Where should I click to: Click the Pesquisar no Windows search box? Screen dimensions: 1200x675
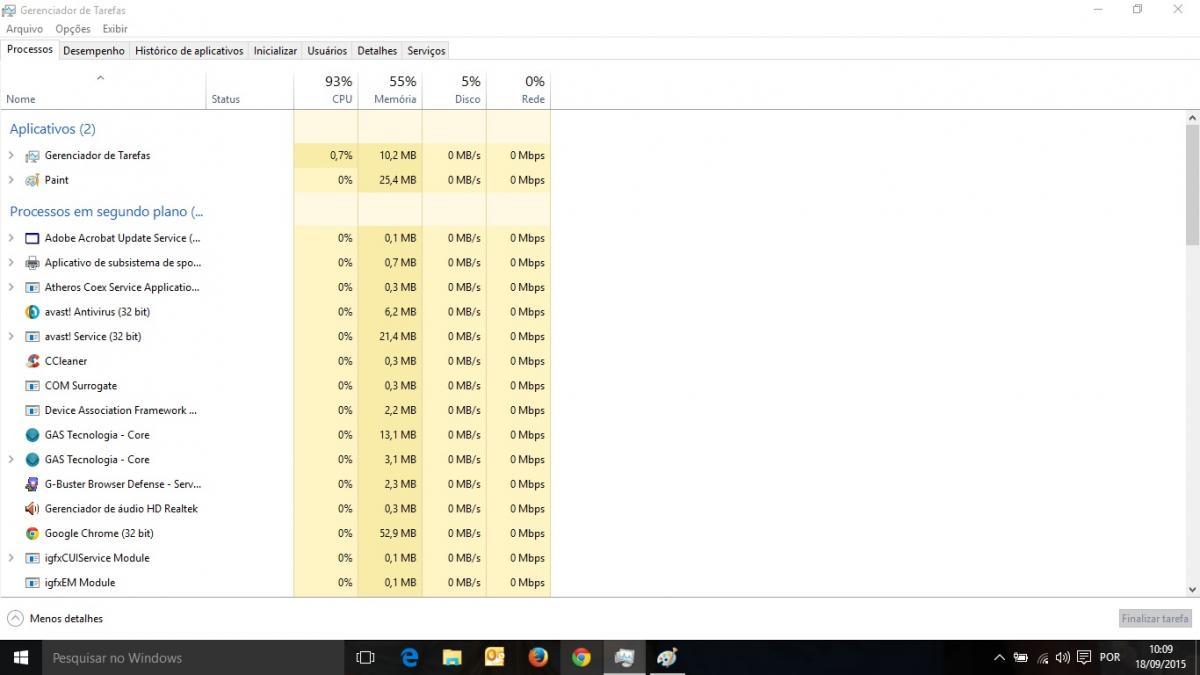coord(192,658)
